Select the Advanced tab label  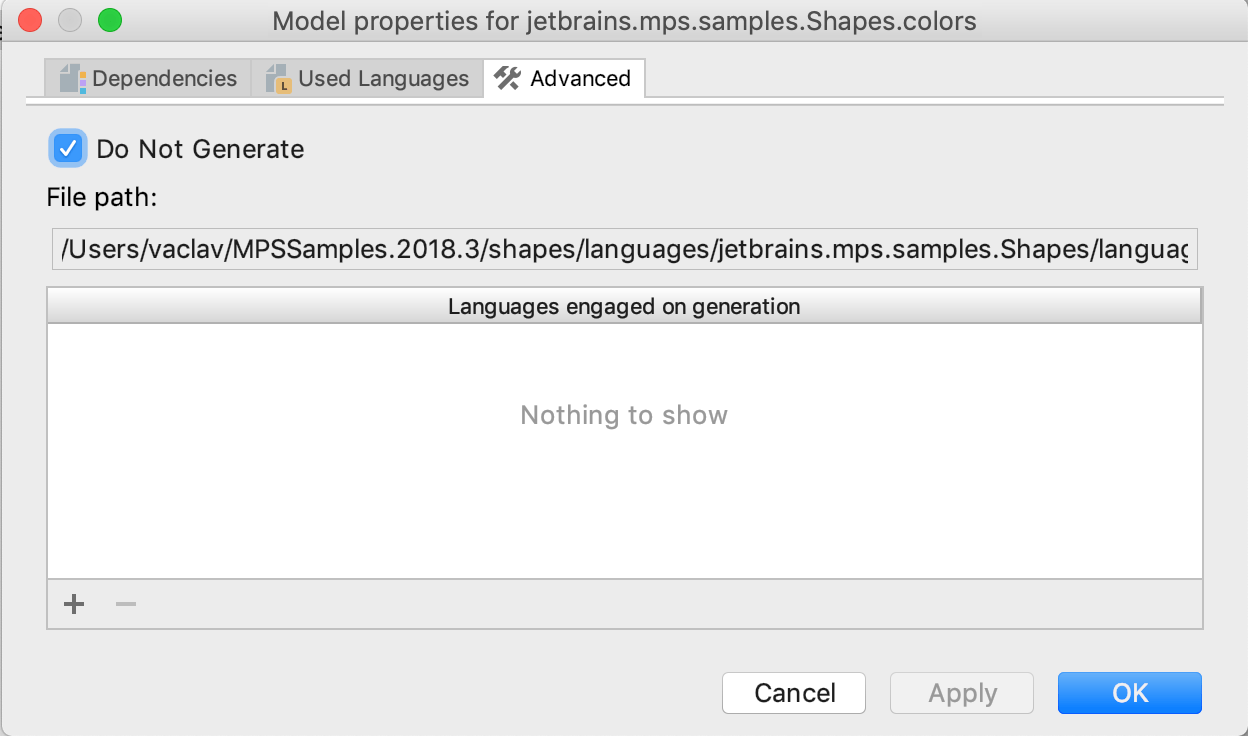coord(580,78)
